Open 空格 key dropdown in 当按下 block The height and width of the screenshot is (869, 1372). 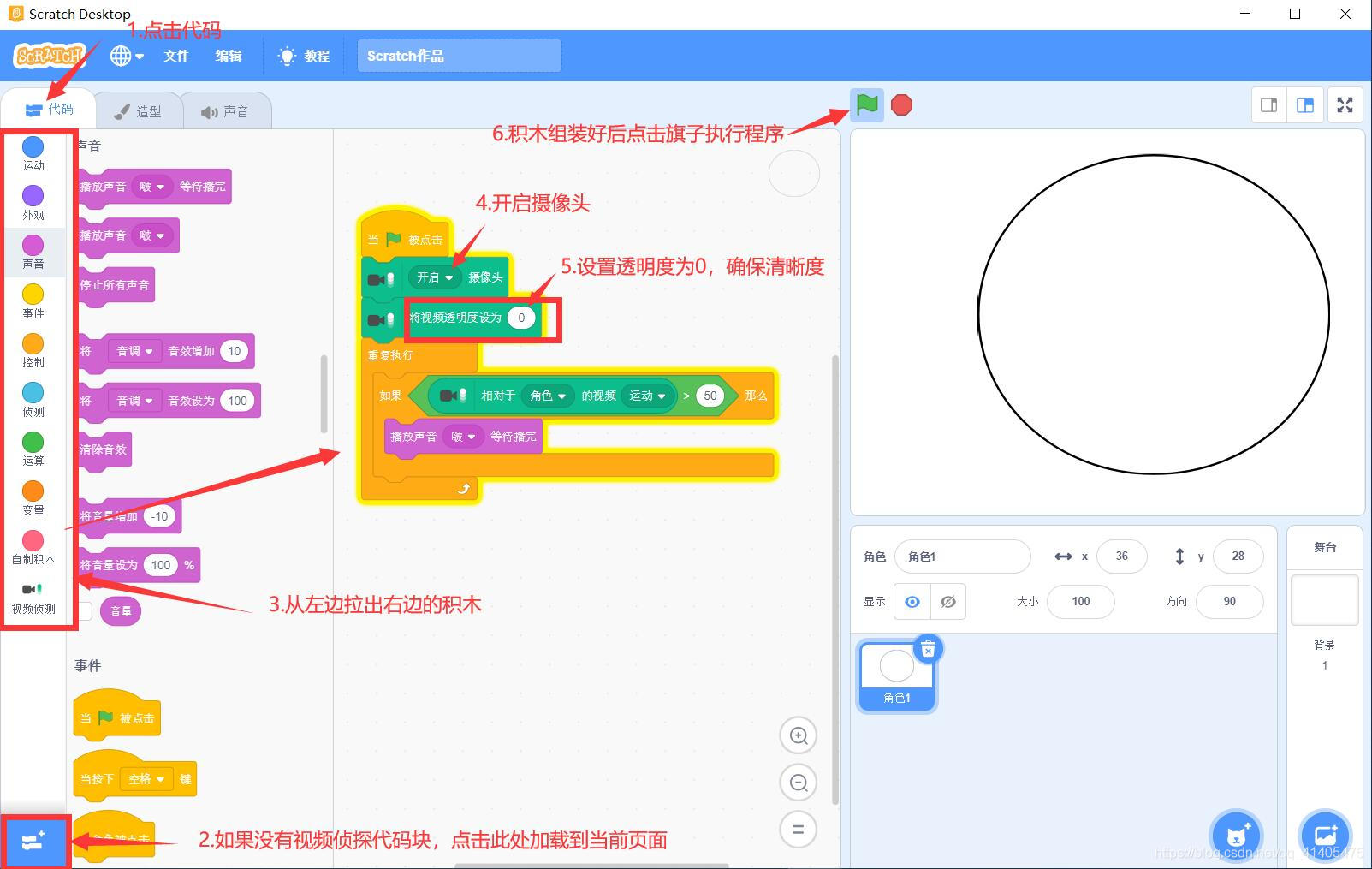(146, 779)
